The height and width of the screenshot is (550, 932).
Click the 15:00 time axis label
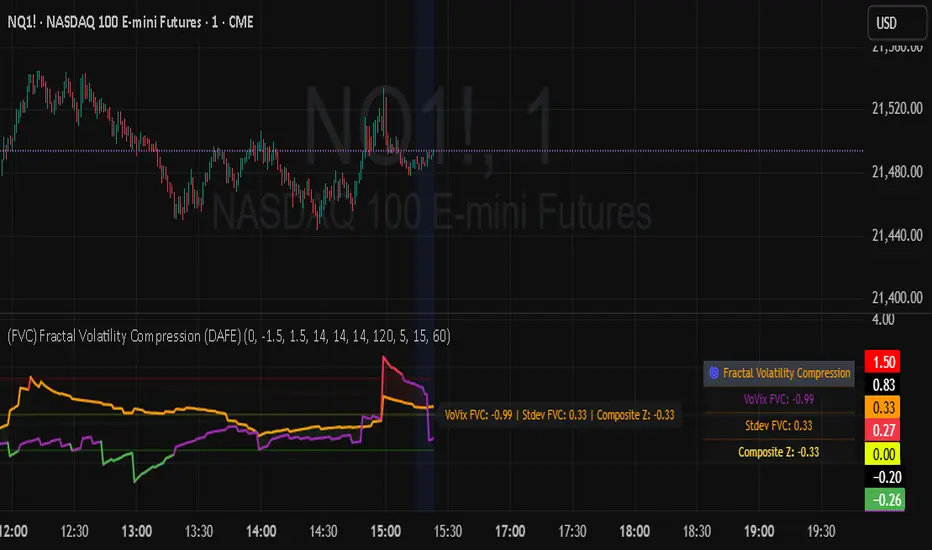coord(385,531)
